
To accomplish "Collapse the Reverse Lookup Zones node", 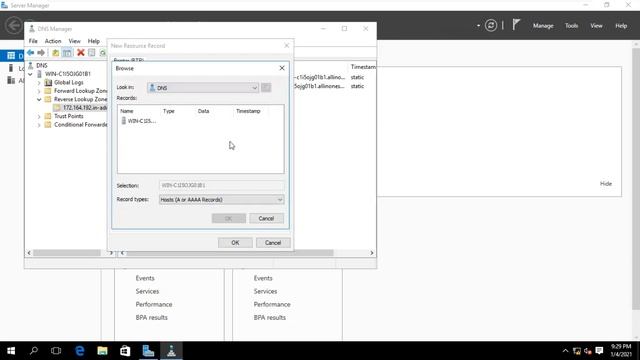I will tap(39, 100).
